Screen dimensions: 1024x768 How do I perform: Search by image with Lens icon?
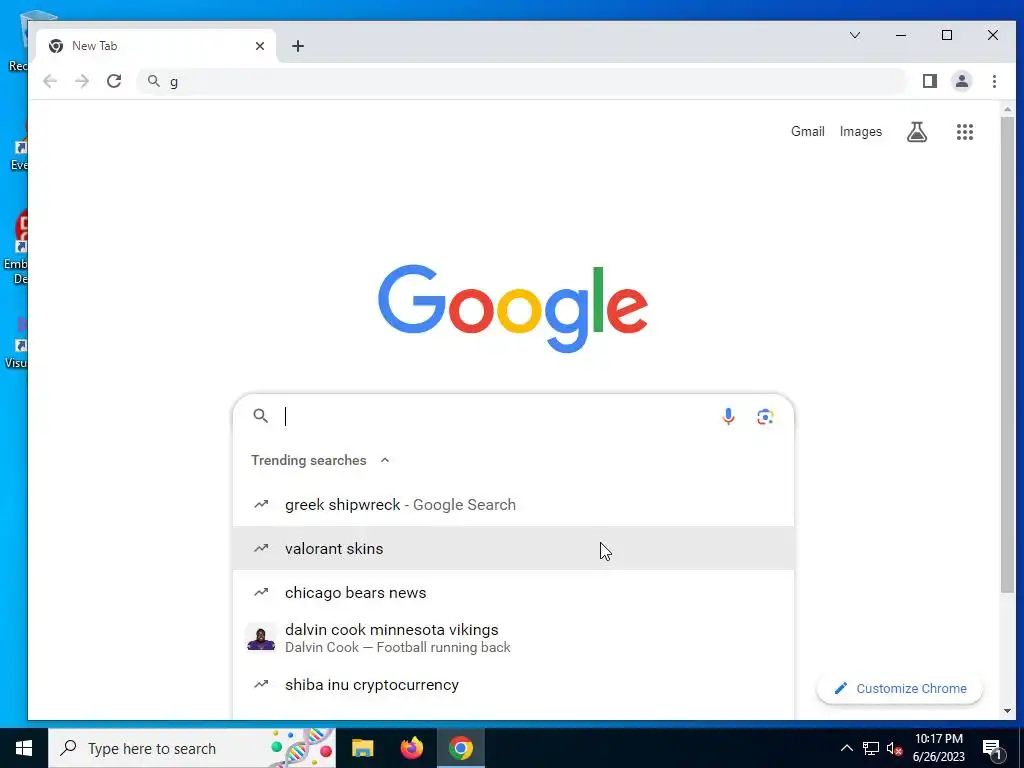765,416
